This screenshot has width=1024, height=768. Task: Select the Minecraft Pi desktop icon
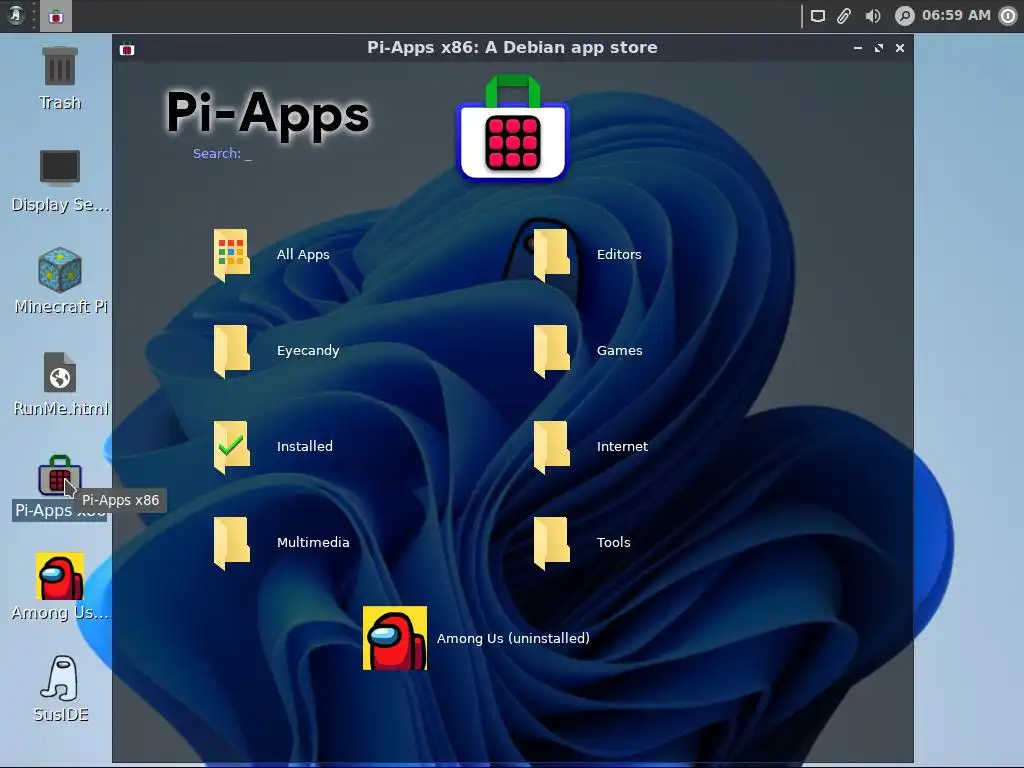(60, 269)
